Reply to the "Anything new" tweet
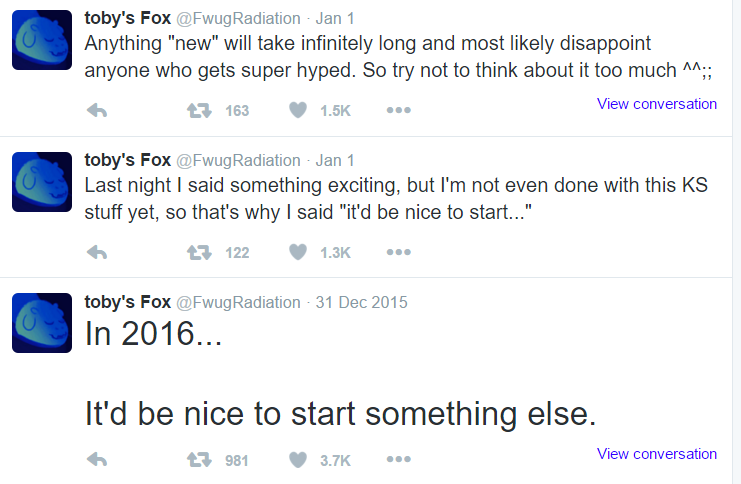Screen dimensions: 741x484 click(x=97, y=111)
